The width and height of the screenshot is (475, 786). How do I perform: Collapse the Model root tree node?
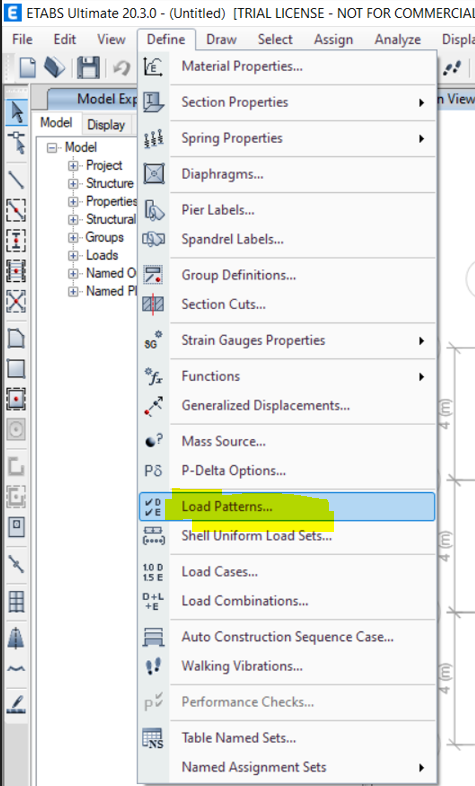[x=52, y=147]
